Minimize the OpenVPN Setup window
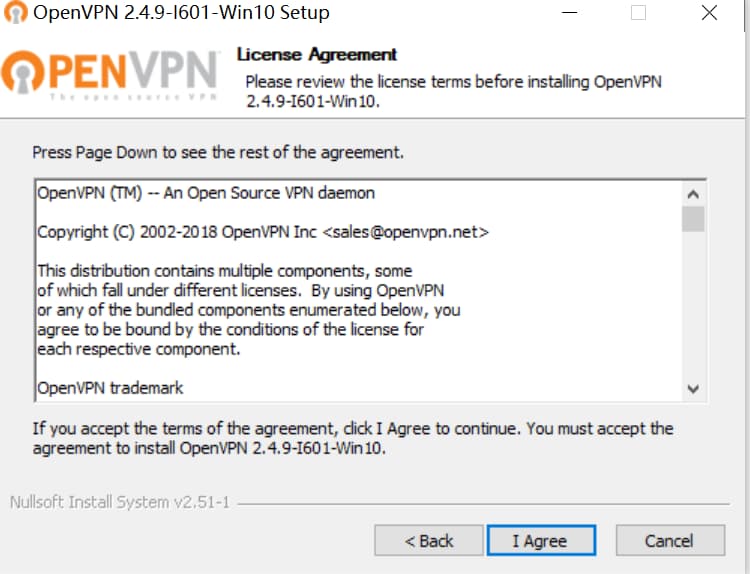 point(568,13)
